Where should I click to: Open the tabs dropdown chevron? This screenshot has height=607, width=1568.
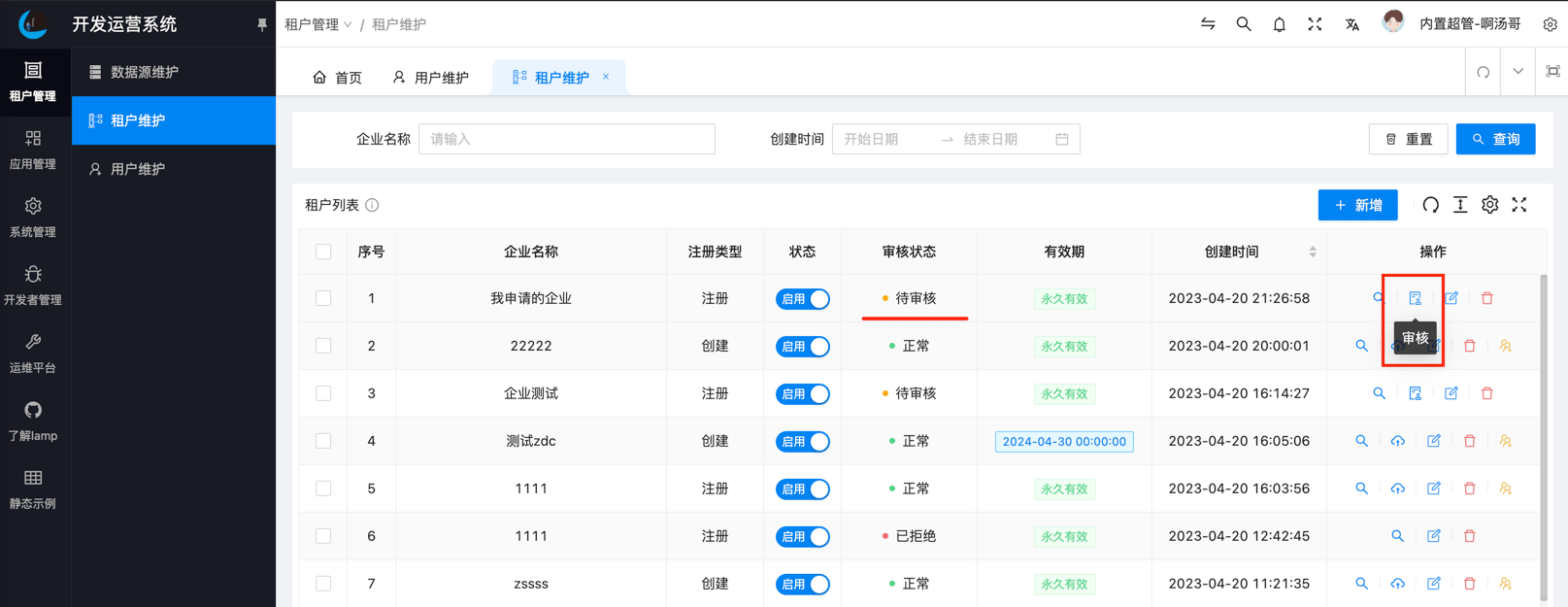pyautogui.click(x=1518, y=72)
